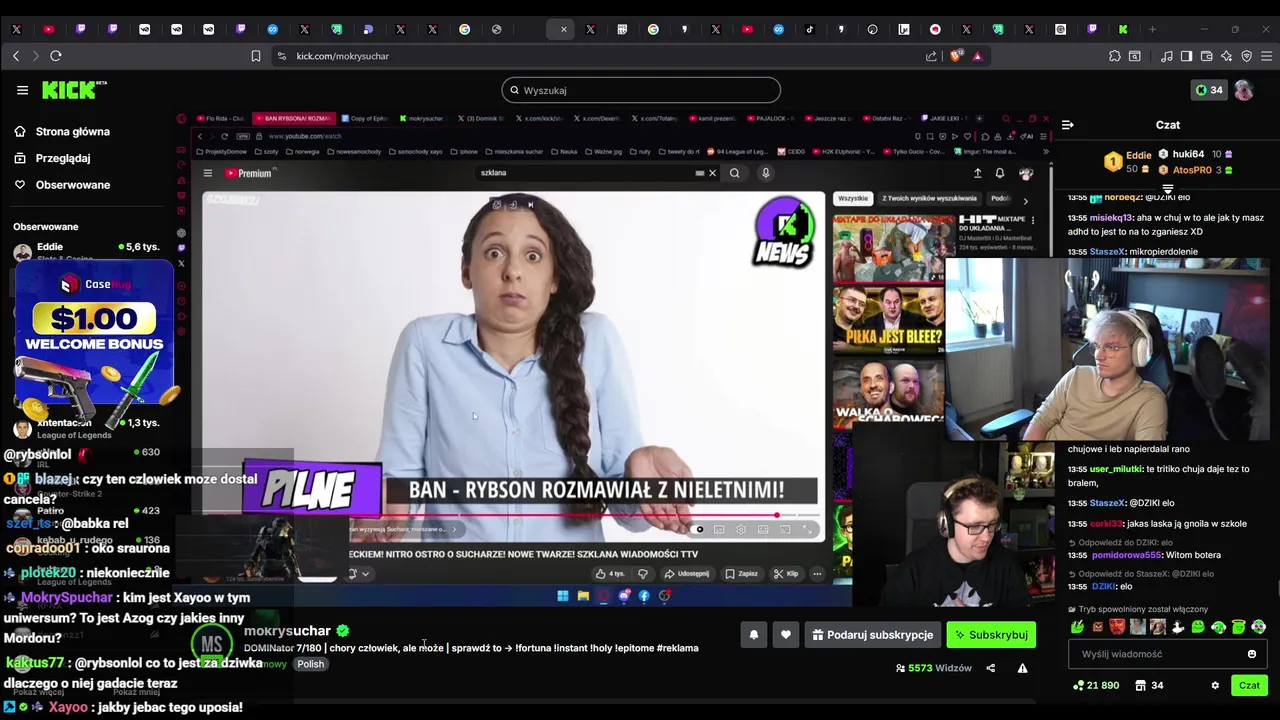1280x720 pixels.
Task: Expand filter chips with right arrow
Action: (1025, 200)
